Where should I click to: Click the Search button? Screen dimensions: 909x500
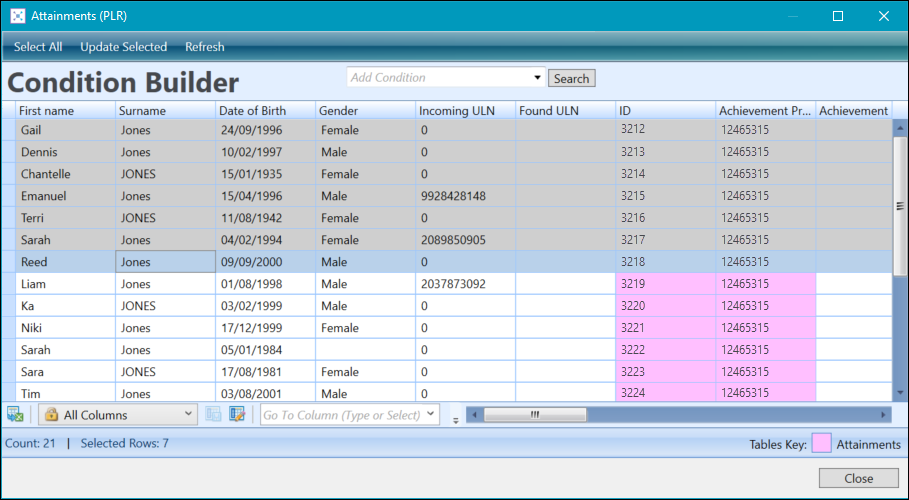point(572,78)
